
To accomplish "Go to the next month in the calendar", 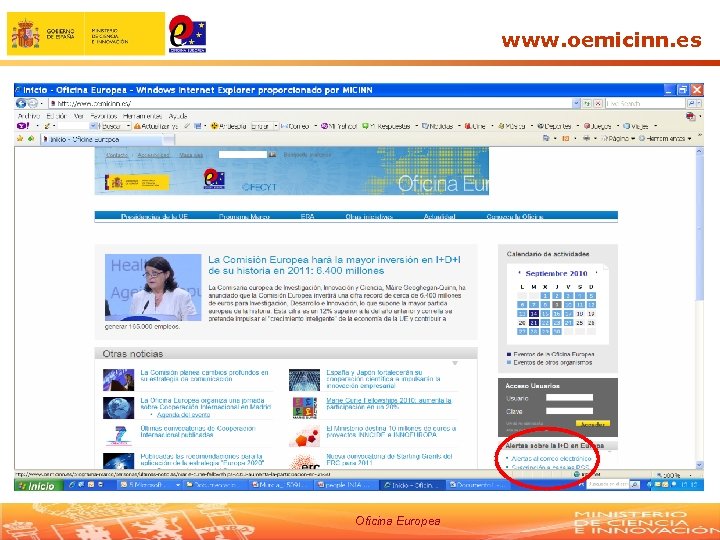I will [x=596, y=273].
